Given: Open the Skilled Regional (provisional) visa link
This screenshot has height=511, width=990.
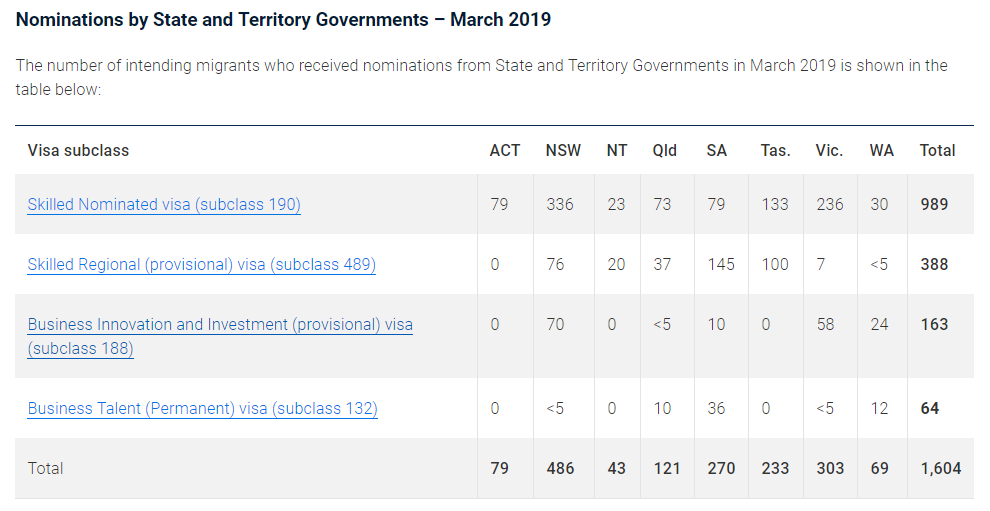Looking at the screenshot, I should (x=201, y=264).
